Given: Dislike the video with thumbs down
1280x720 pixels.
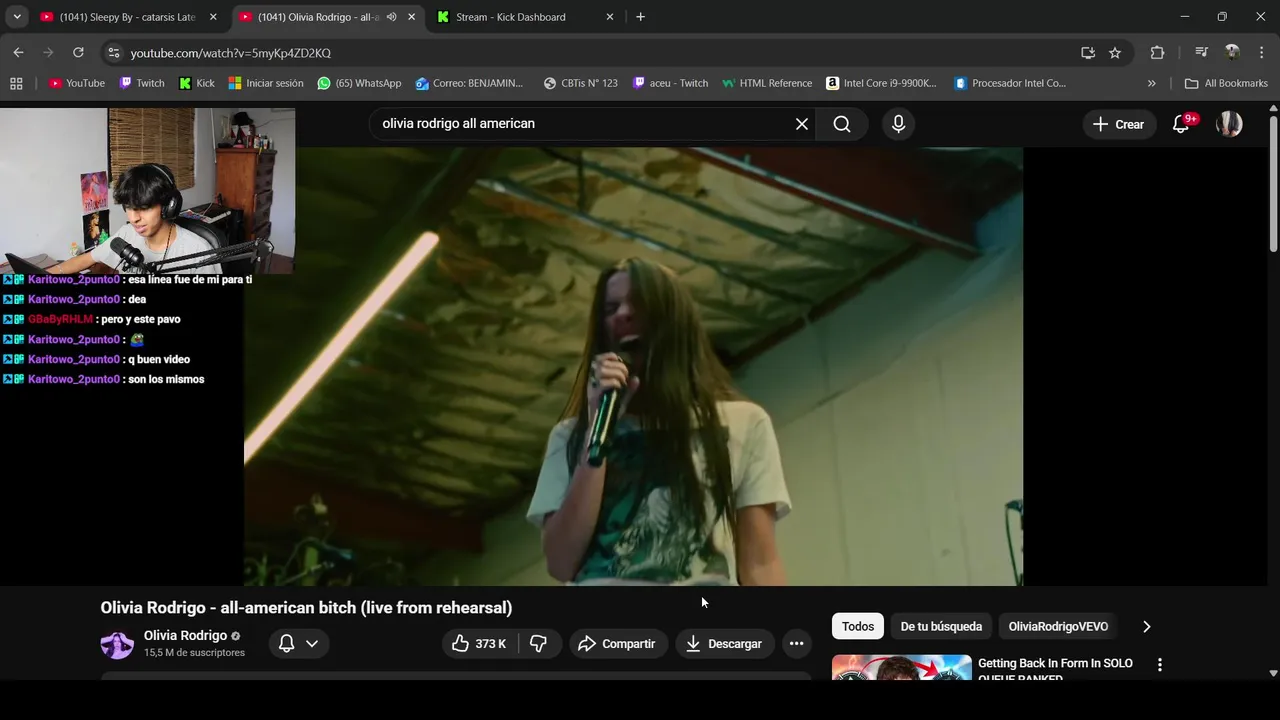Looking at the screenshot, I should [539, 644].
